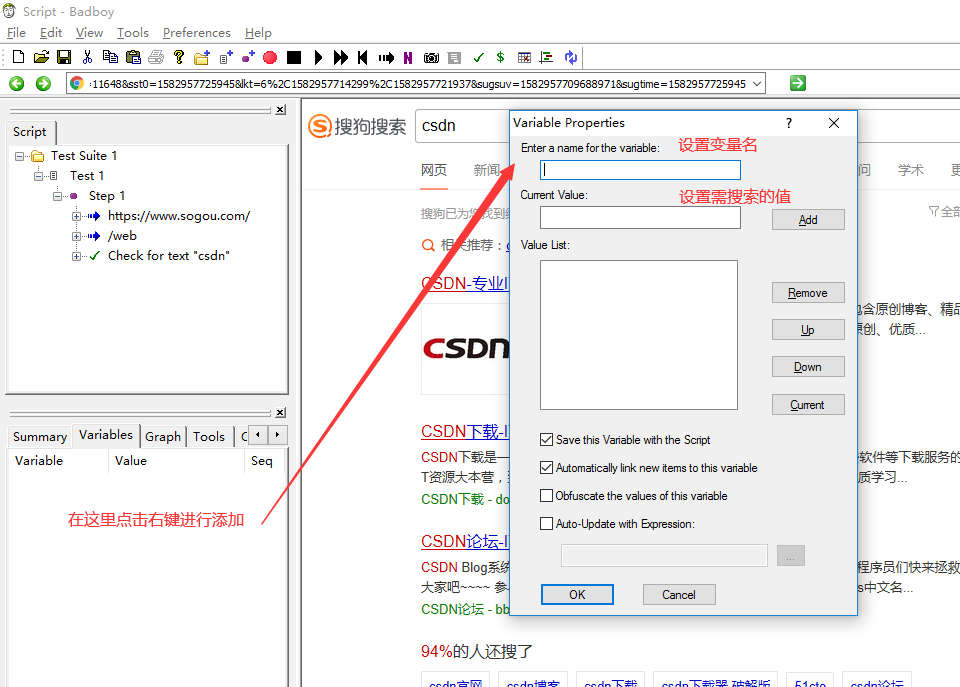
Task: Click the Remove button
Action: tap(808, 293)
